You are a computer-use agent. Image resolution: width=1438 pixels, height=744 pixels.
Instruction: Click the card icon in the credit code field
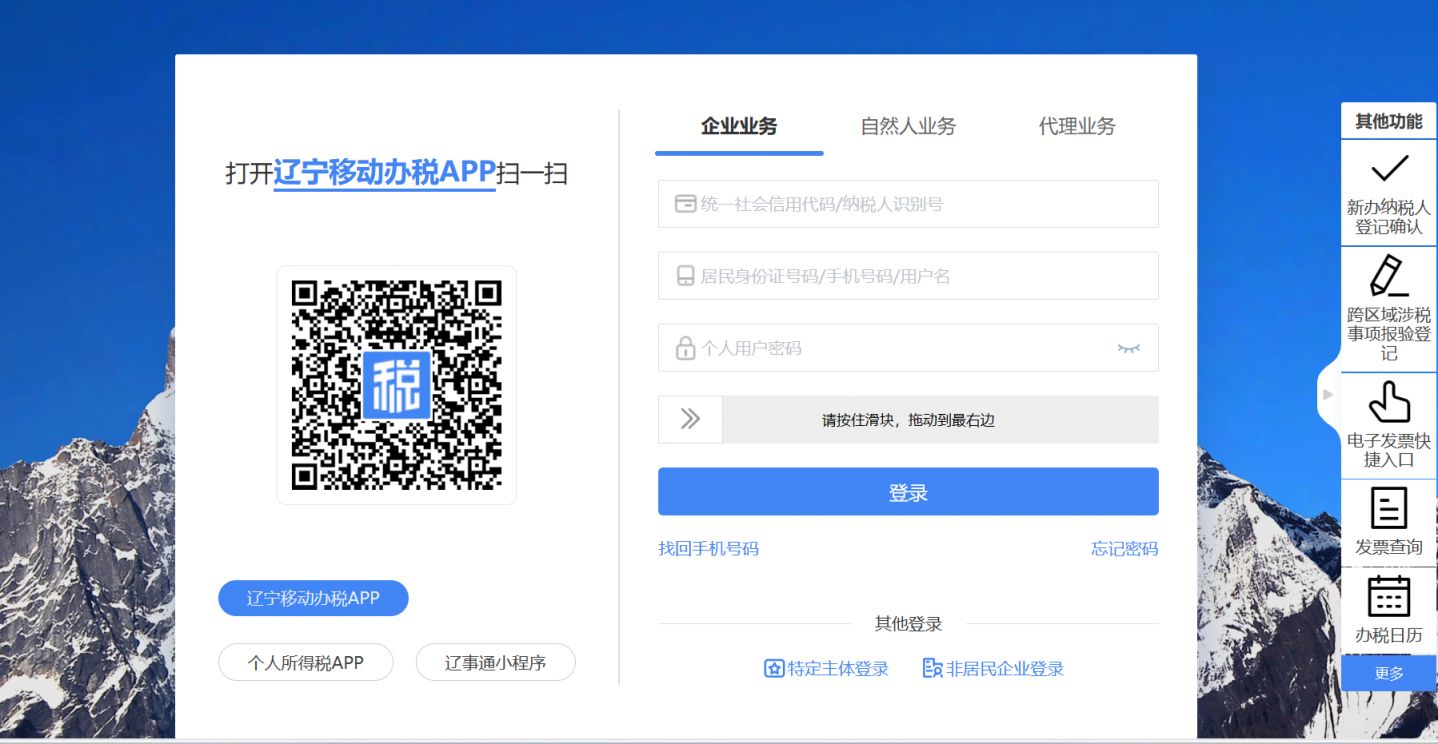coord(685,204)
